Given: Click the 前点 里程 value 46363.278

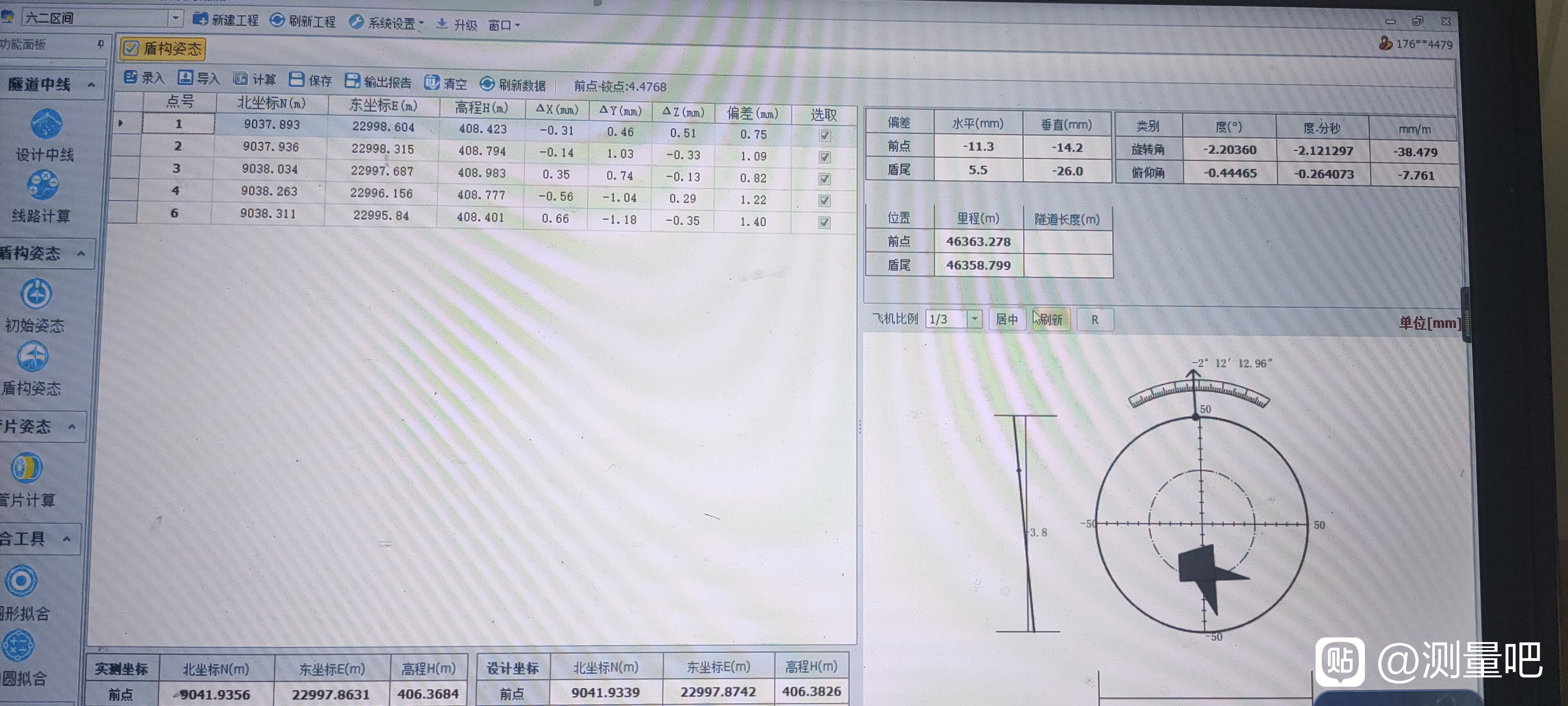Looking at the screenshot, I should point(978,242).
